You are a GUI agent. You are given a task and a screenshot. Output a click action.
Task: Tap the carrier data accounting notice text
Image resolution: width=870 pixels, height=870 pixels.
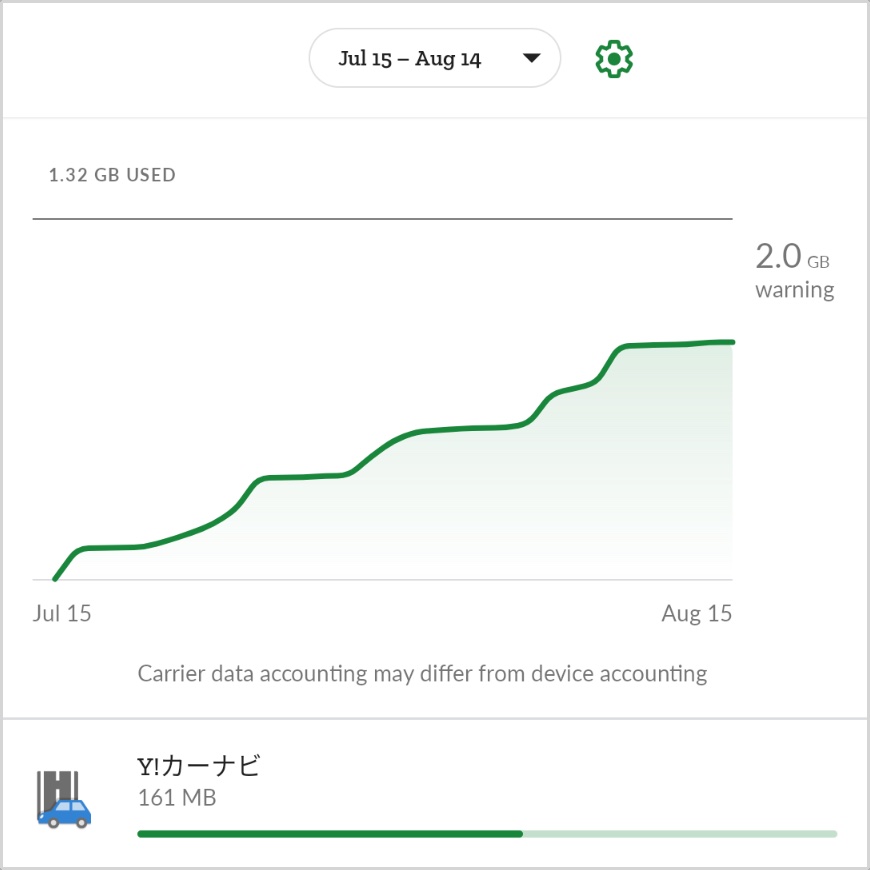422,673
